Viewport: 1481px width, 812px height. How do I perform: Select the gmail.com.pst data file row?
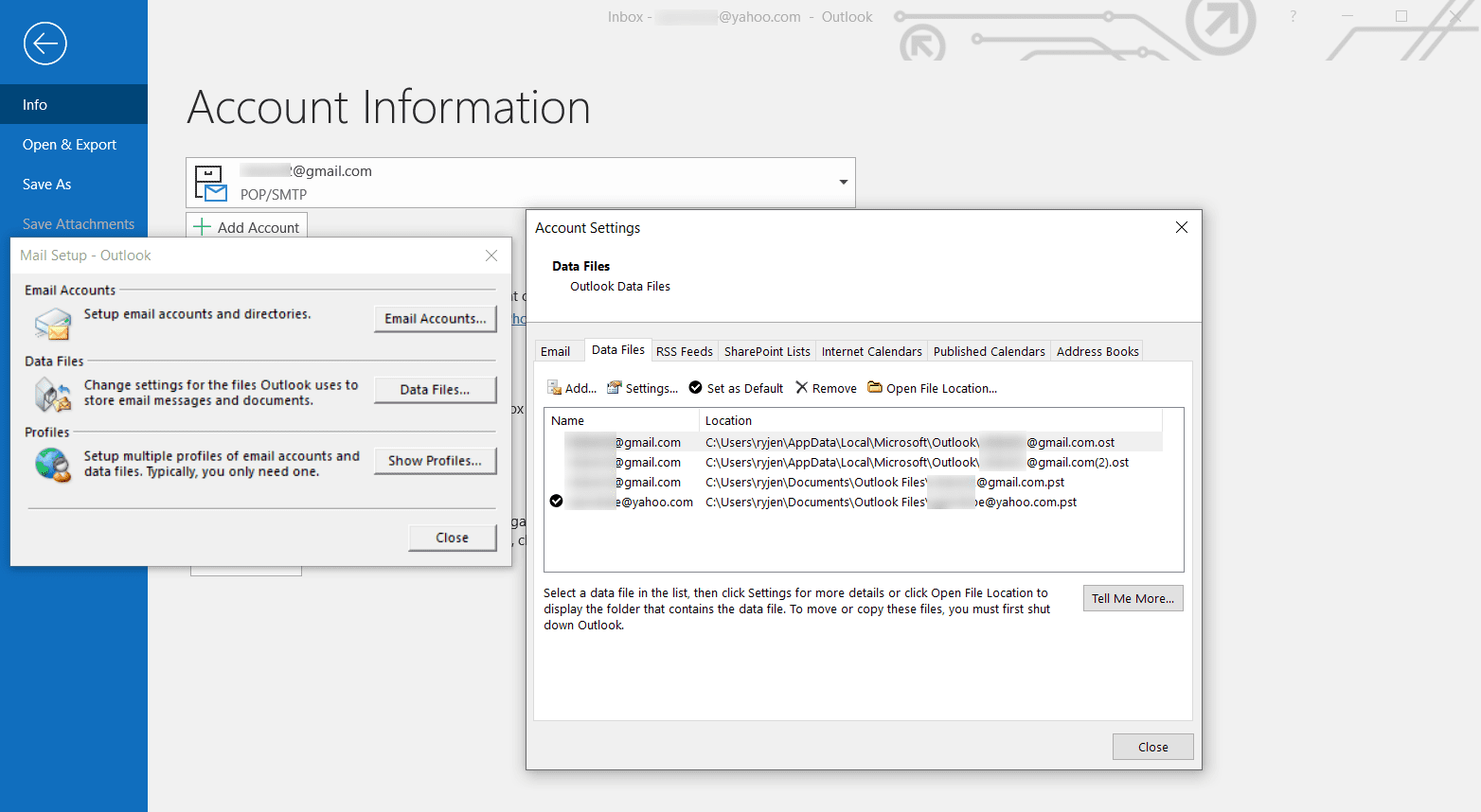[854, 482]
